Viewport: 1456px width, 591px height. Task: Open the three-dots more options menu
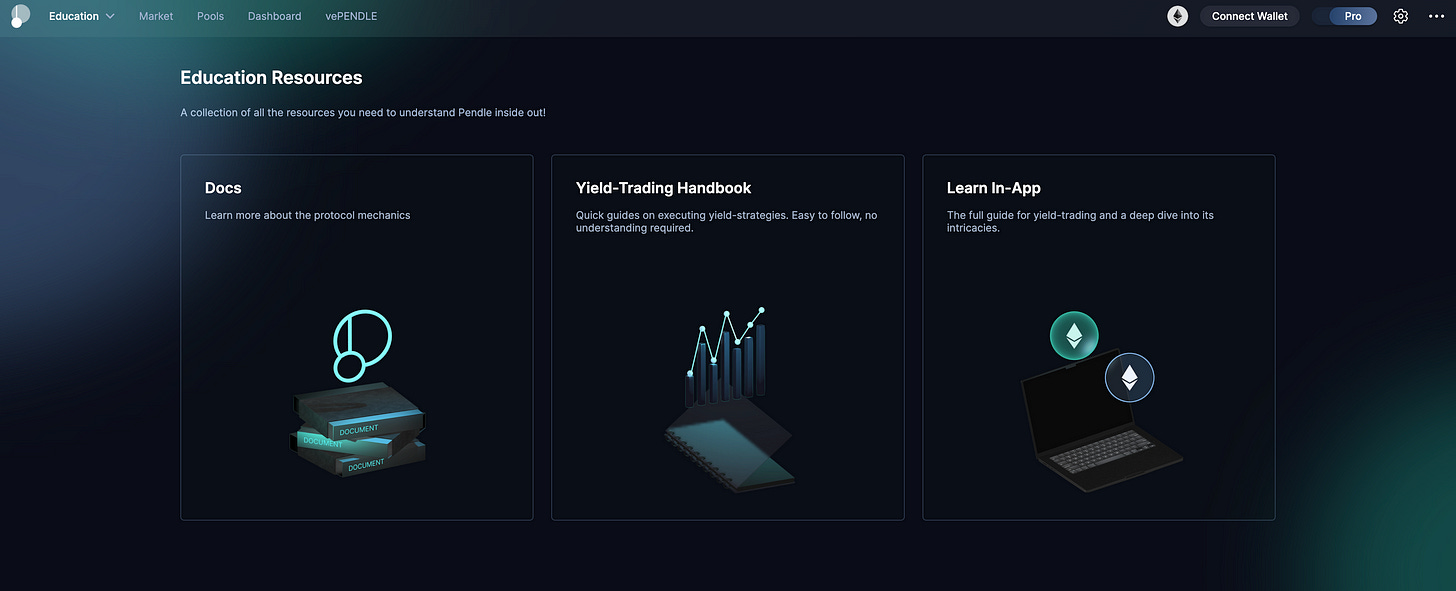pos(1436,16)
